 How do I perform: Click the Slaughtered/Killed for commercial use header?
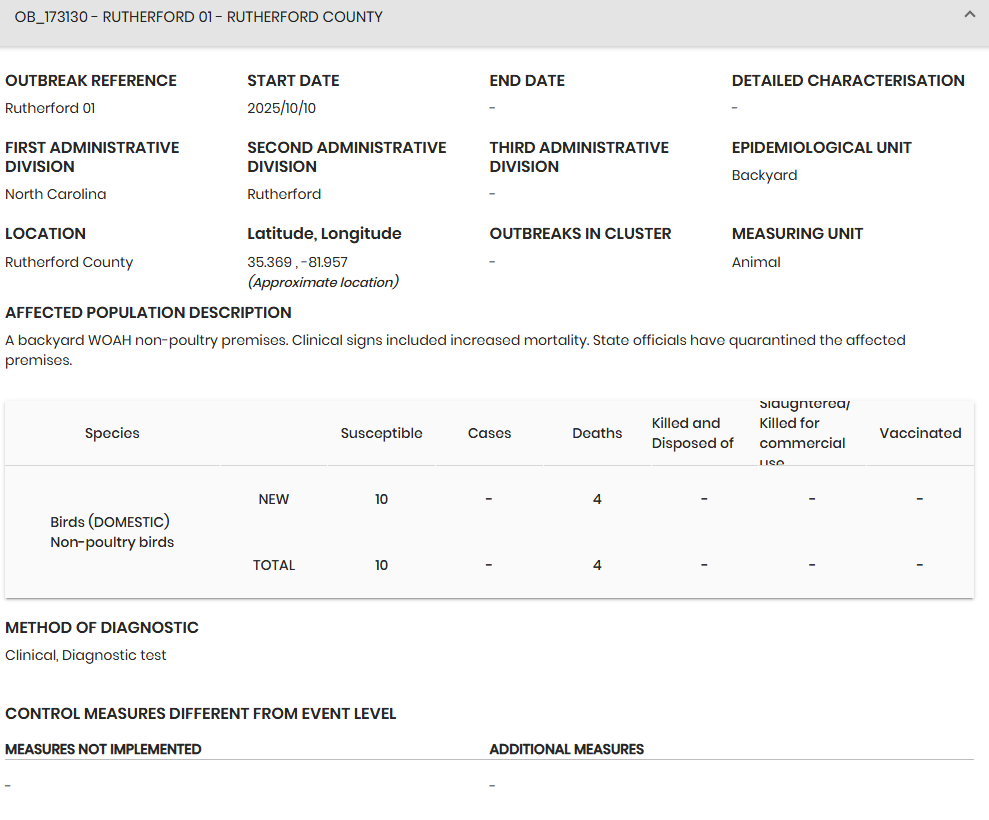[803, 433]
